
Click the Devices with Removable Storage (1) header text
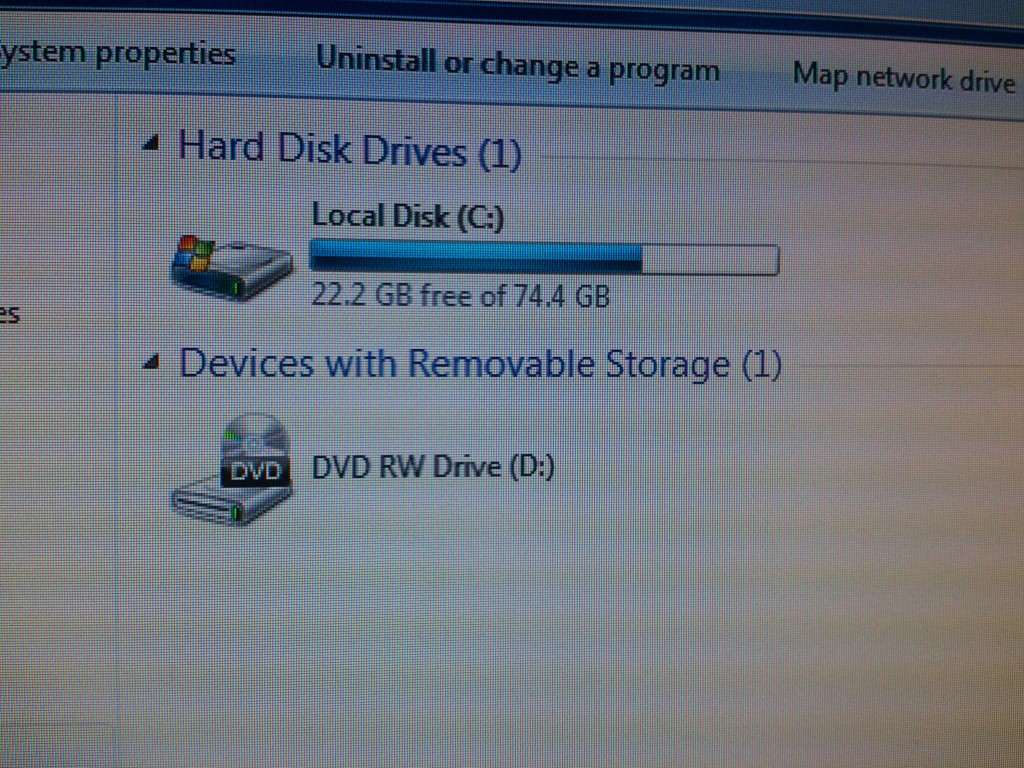pos(480,364)
